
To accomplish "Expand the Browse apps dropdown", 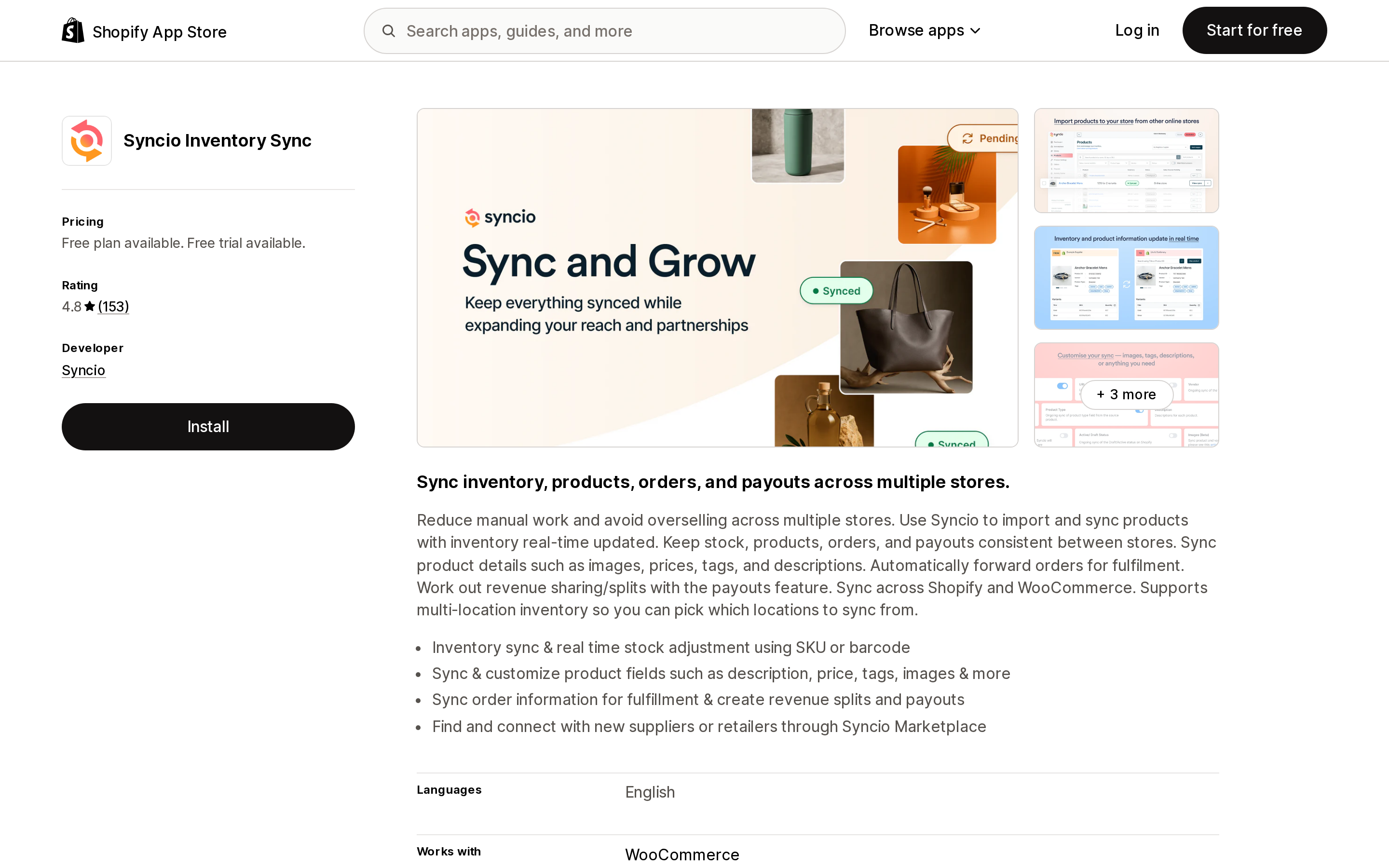I will point(924,30).
